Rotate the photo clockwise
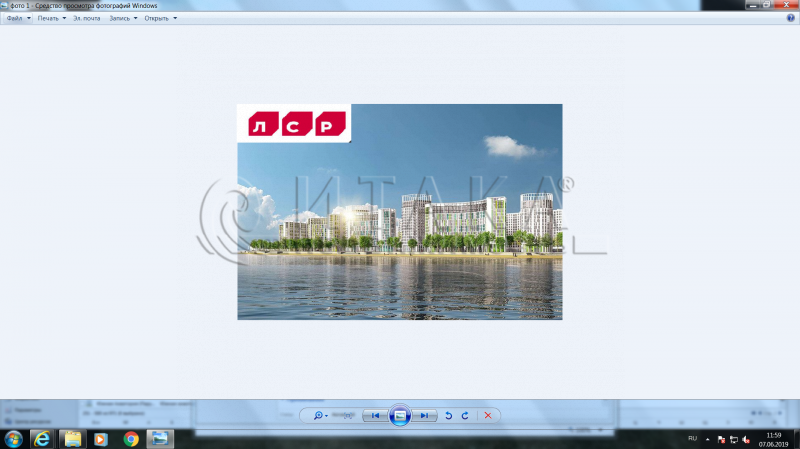The image size is (800, 449). [465, 415]
